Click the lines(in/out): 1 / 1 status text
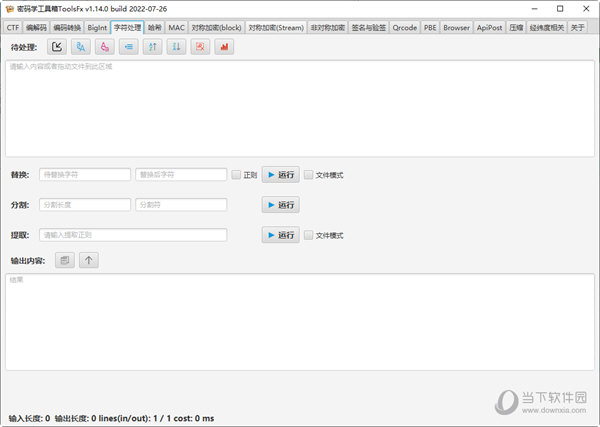This screenshot has height=427, width=600. click(135, 418)
